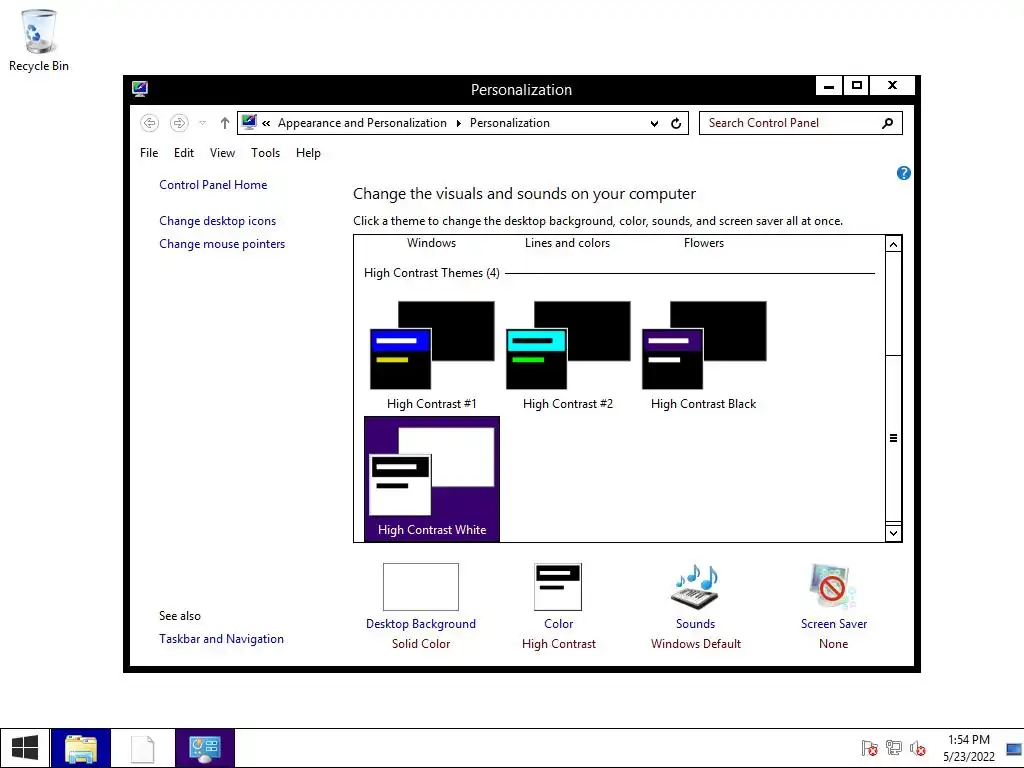Open File Explorer from taskbar

point(81,748)
